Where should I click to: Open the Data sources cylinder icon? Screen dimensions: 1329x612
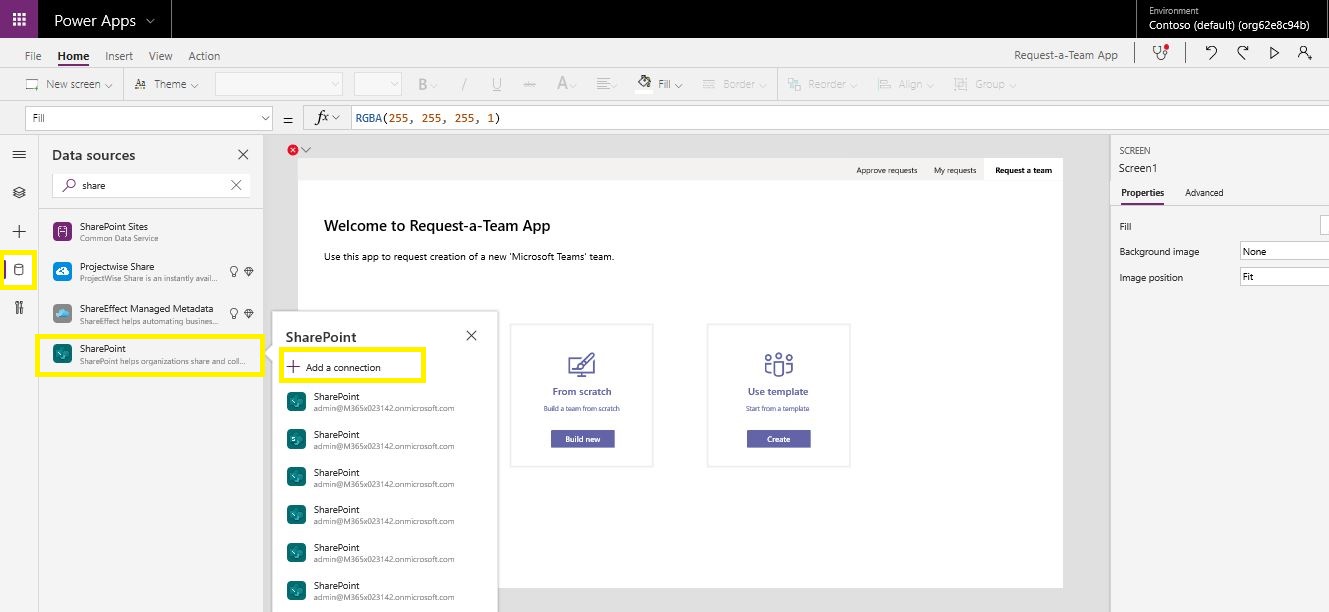click(x=19, y=270)
